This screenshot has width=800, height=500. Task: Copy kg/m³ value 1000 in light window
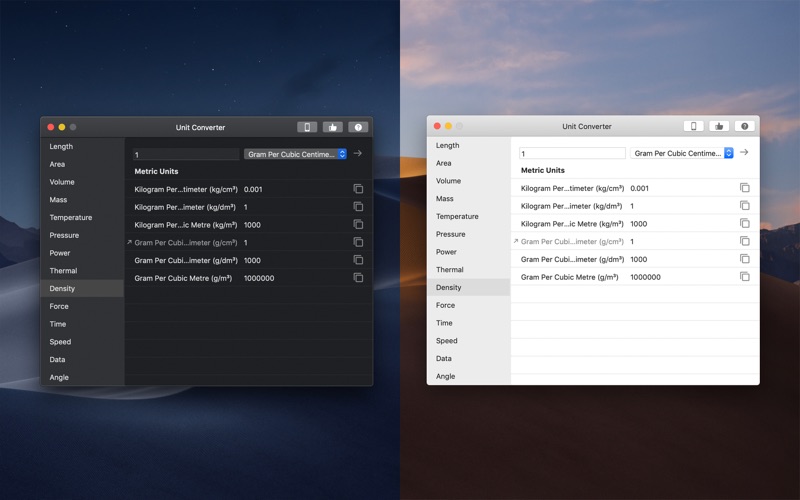point(744,223)
